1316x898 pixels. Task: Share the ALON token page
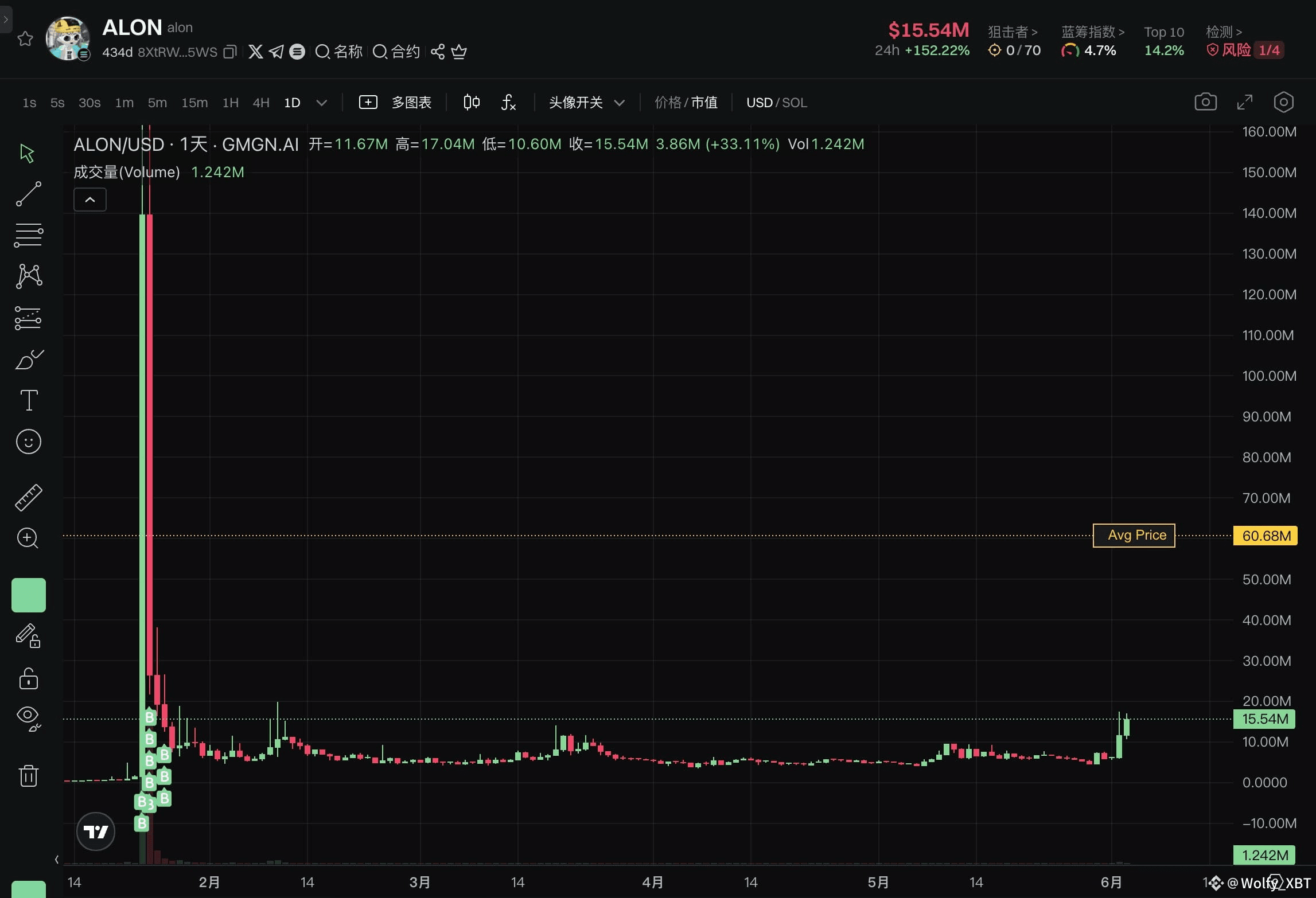[x=438, y=52]
